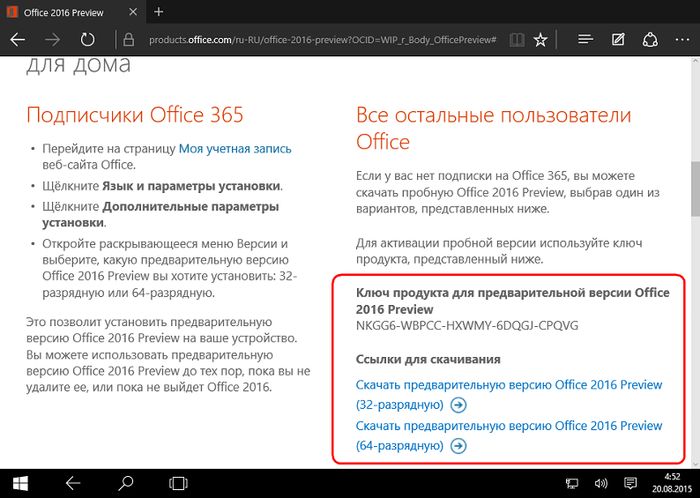Screen dimensions: 700x498
Task: Open taskbar Search magnifier
Action: click(x=127, y=484)
